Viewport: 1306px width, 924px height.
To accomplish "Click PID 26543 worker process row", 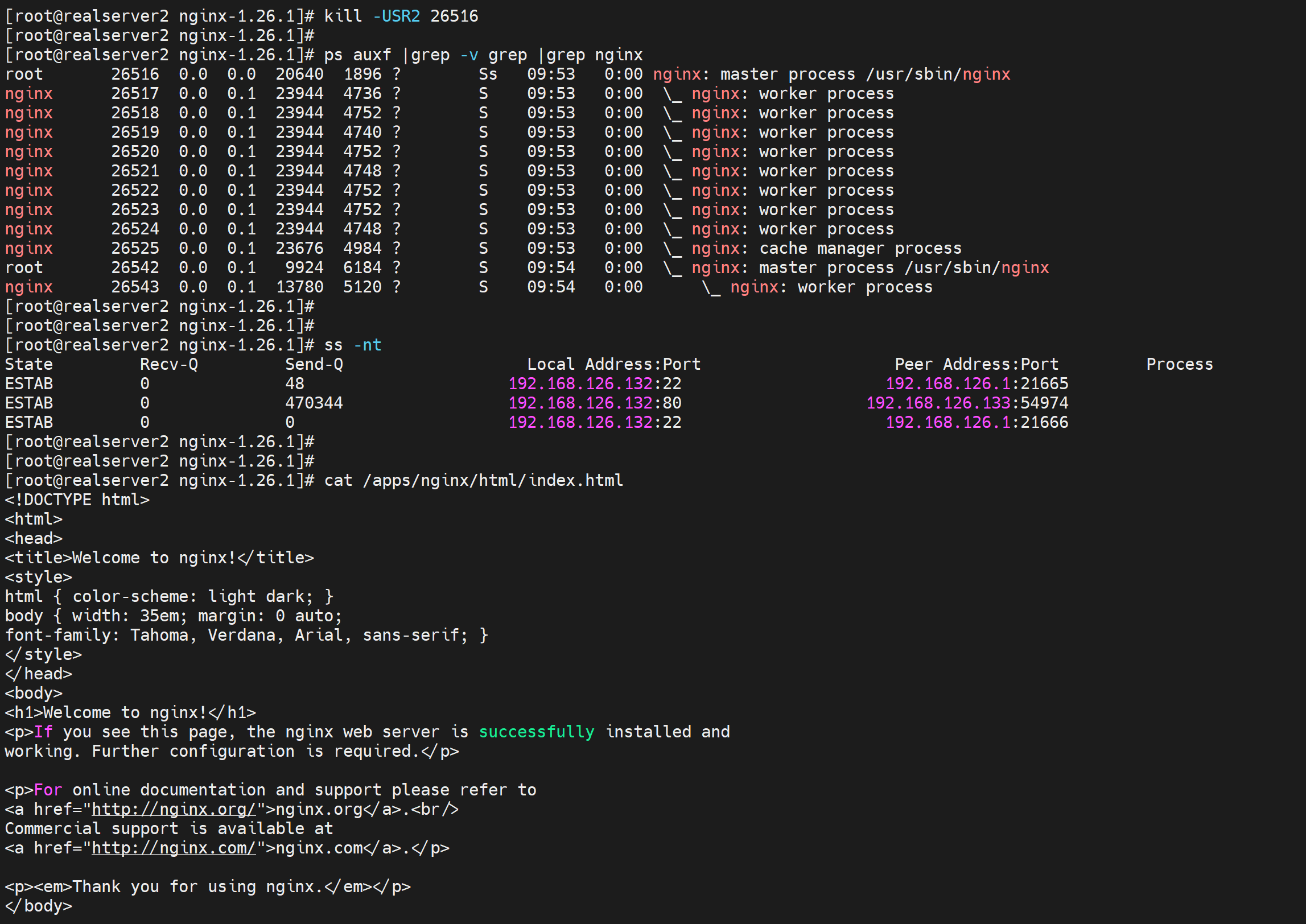I will [x=135, y=287].
